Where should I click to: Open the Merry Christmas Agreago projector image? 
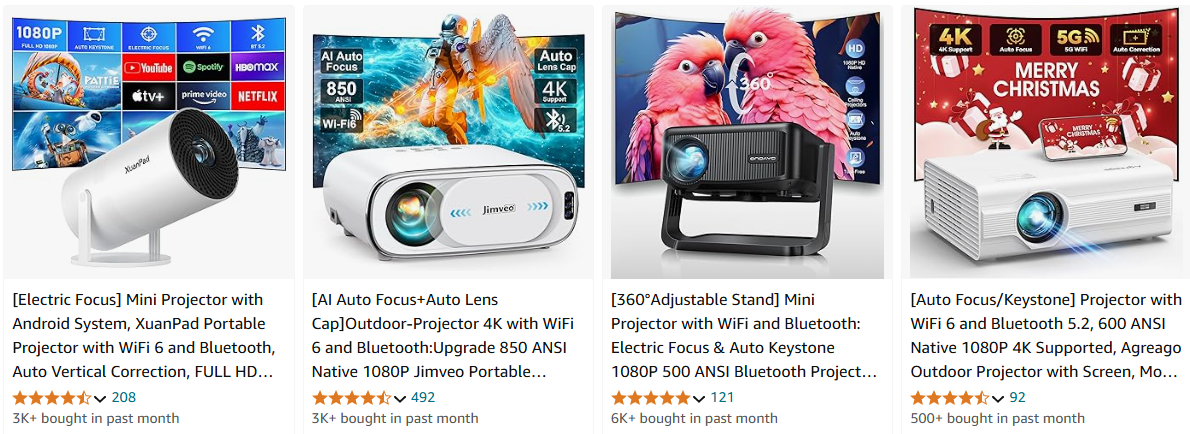click(1046, 144)
